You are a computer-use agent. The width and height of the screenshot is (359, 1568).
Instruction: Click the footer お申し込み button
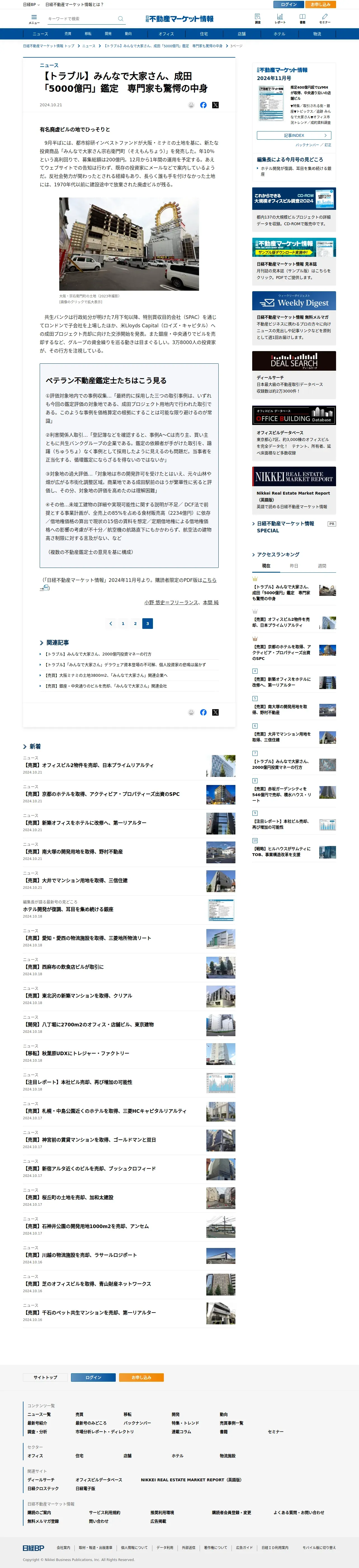[141, 1377]
